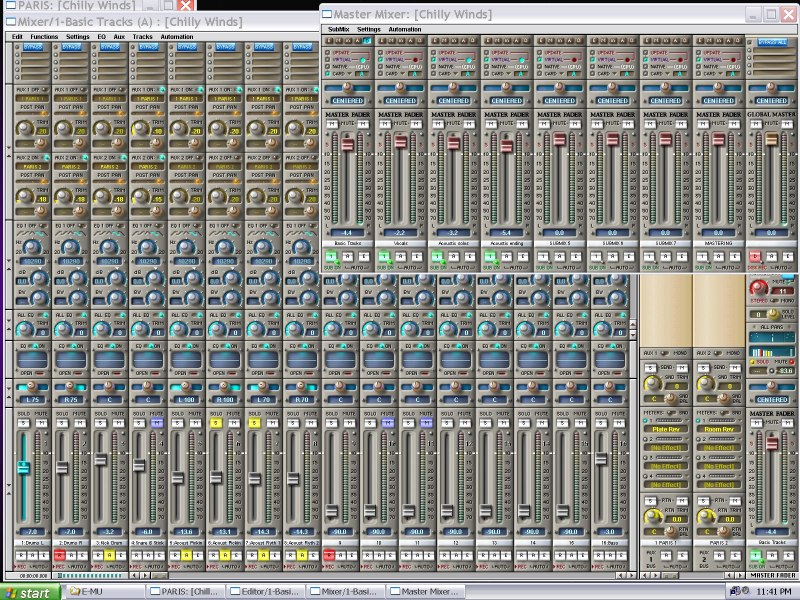
Task: Turn off yellow solo on track 7
Action: coord(254,423)
